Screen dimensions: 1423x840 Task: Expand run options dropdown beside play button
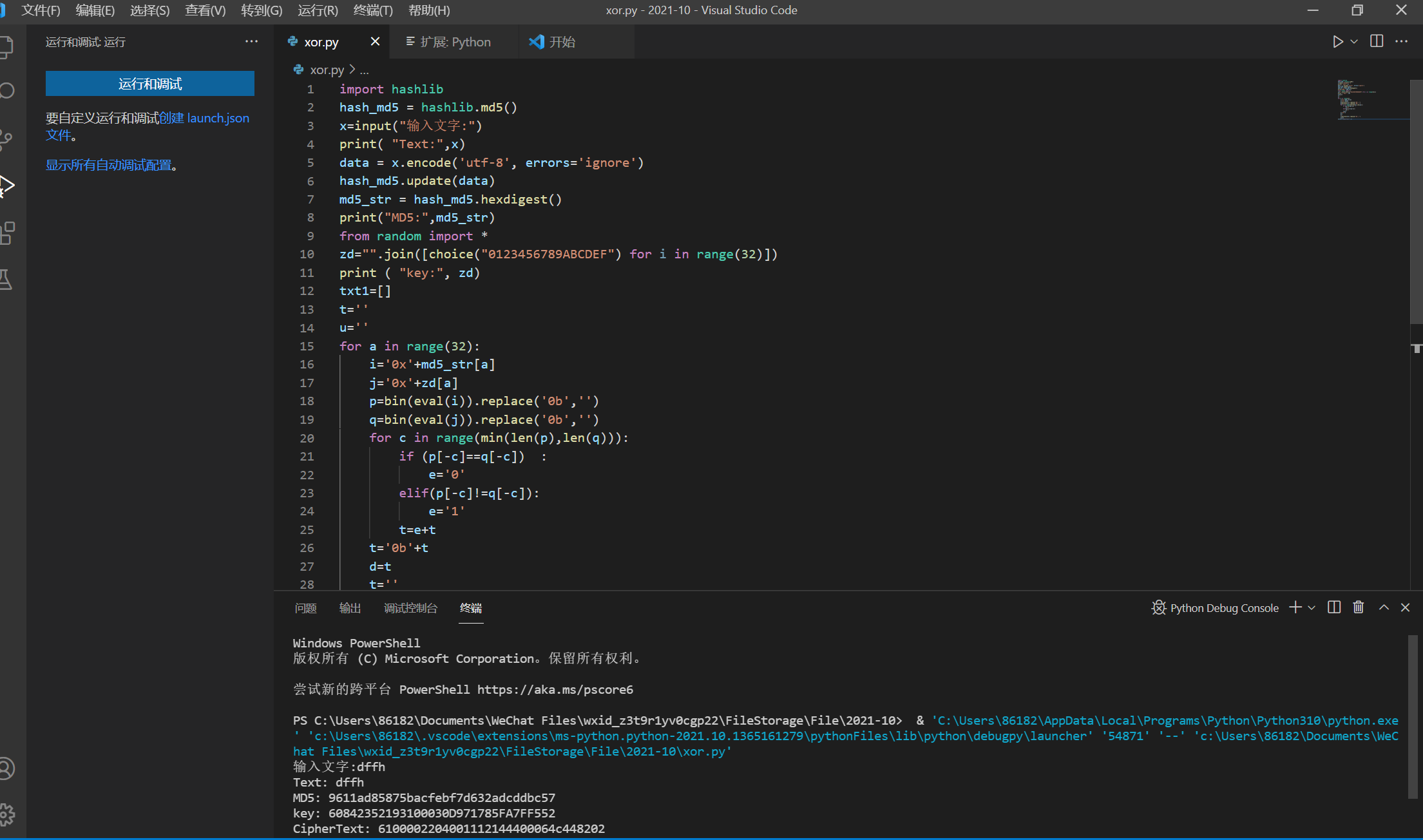coord(1354,42)
